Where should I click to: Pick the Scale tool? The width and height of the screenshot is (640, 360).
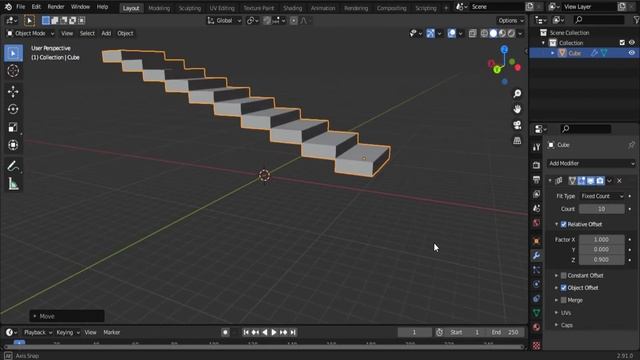pos(13,127)
